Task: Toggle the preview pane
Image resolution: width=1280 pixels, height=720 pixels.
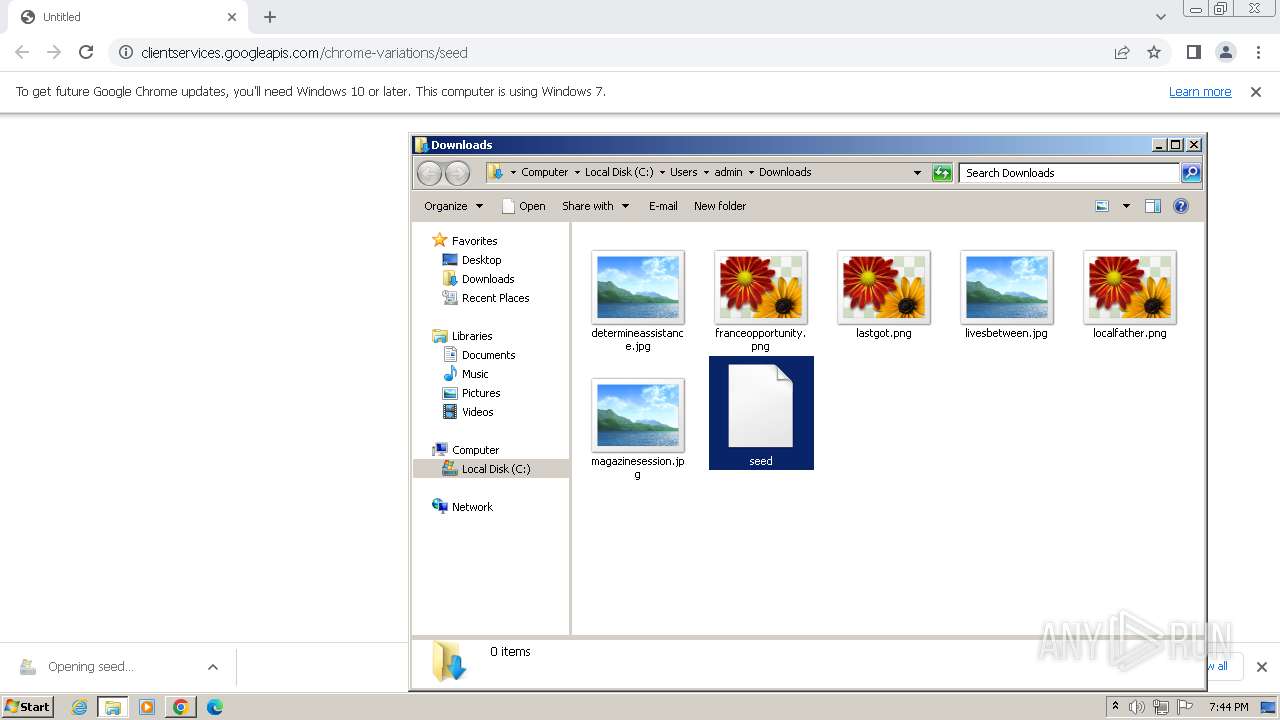Action: click(1153, 206)
